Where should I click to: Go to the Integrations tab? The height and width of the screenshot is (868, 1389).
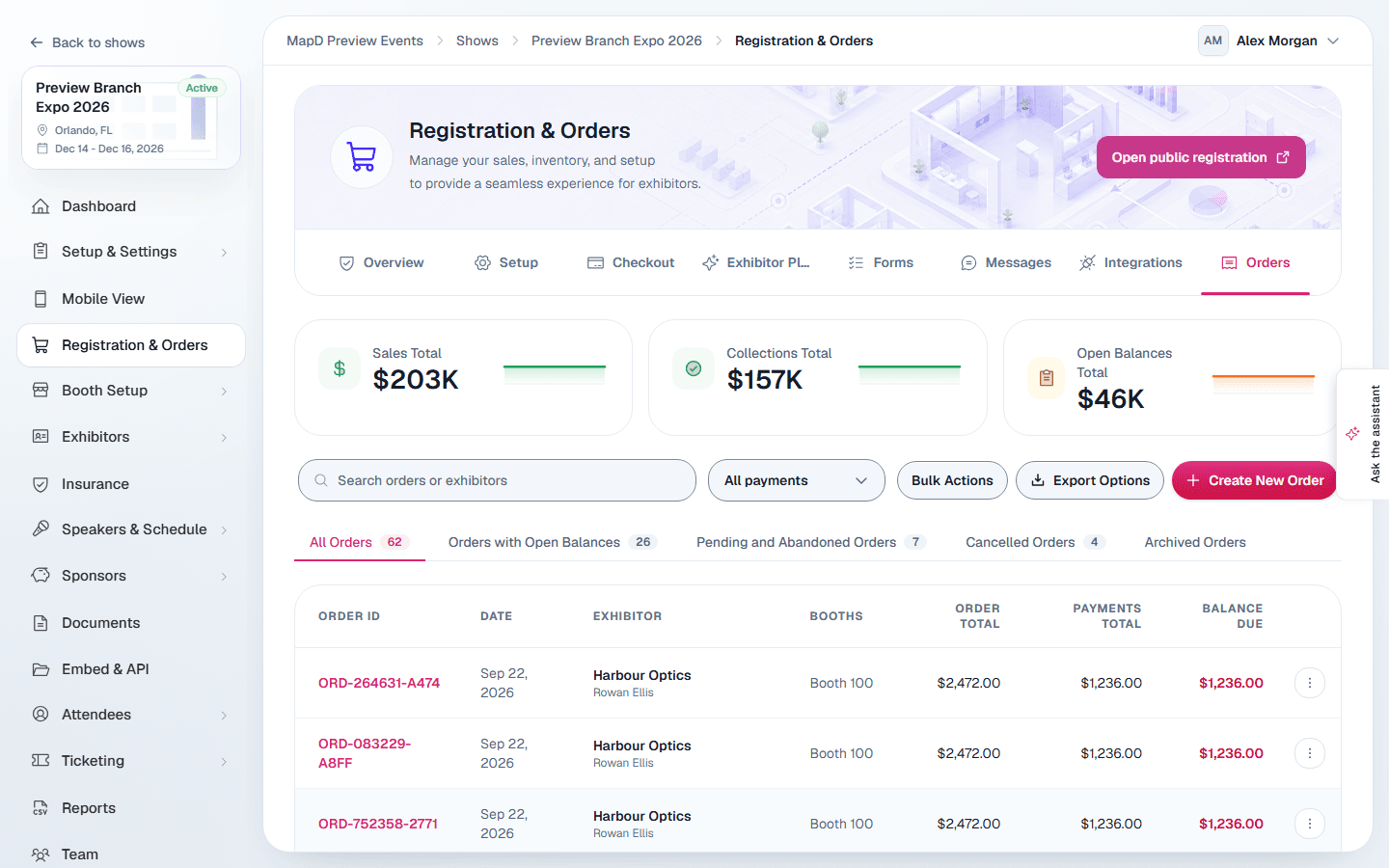pyautogui.click(x=1130, y=262)
